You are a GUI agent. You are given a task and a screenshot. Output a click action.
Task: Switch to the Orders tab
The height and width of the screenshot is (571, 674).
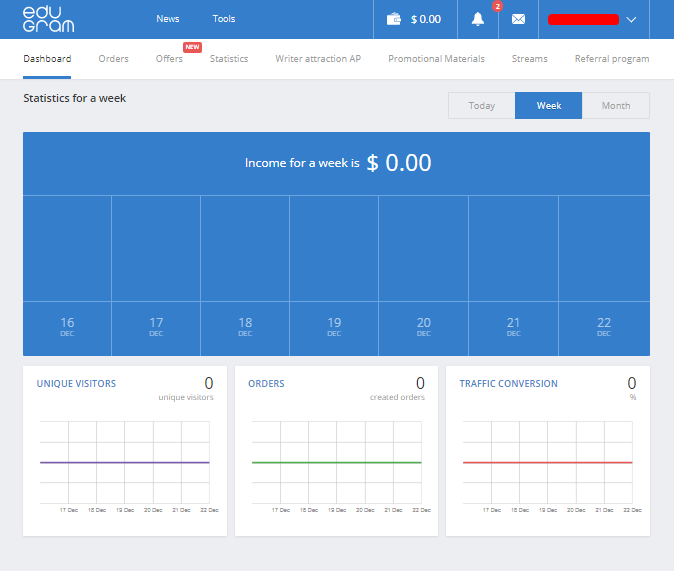pyautogui.click(x=113, y=59)
